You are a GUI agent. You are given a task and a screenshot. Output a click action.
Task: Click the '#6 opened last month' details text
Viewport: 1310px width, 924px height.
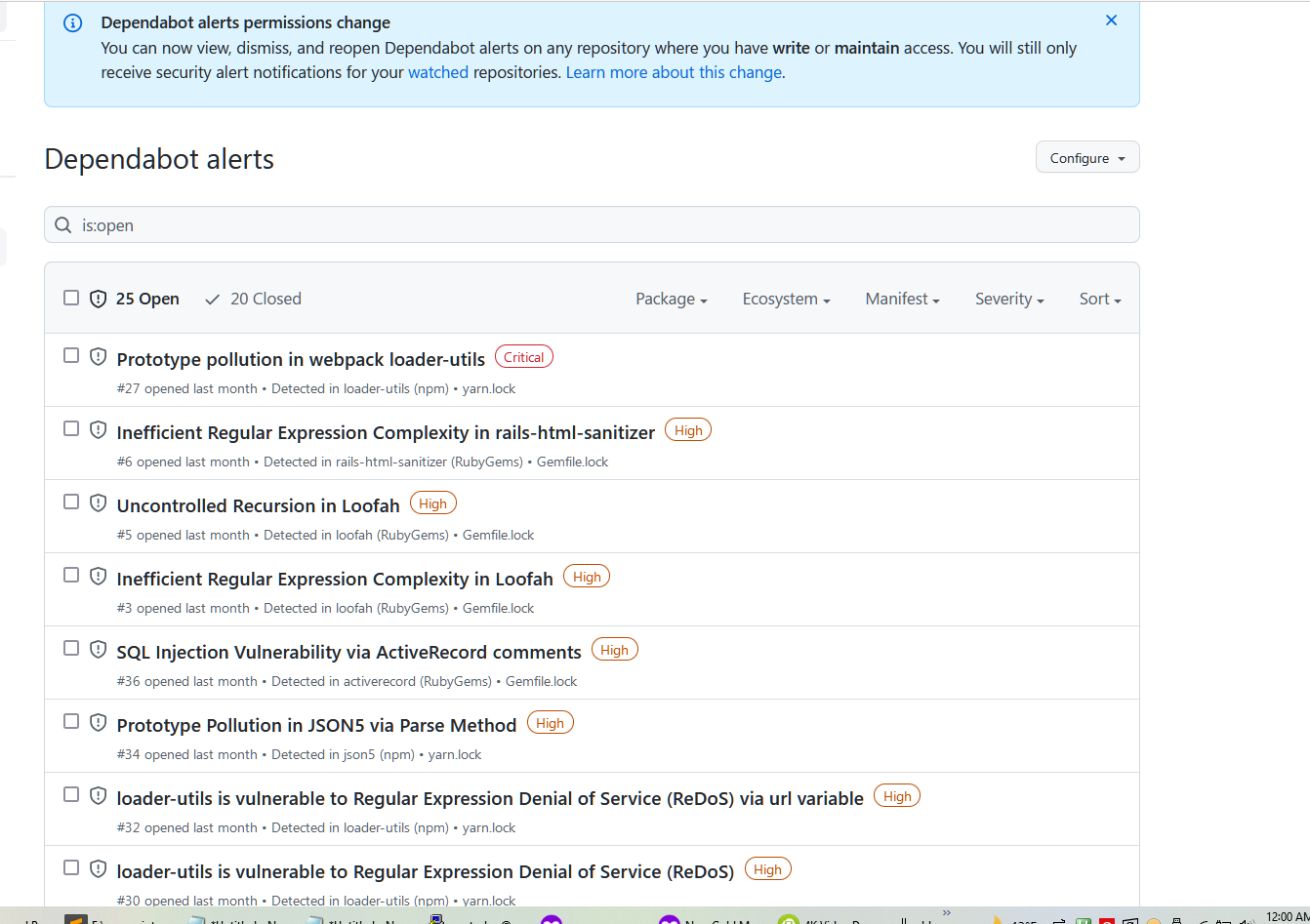click(x=184, y=462)
